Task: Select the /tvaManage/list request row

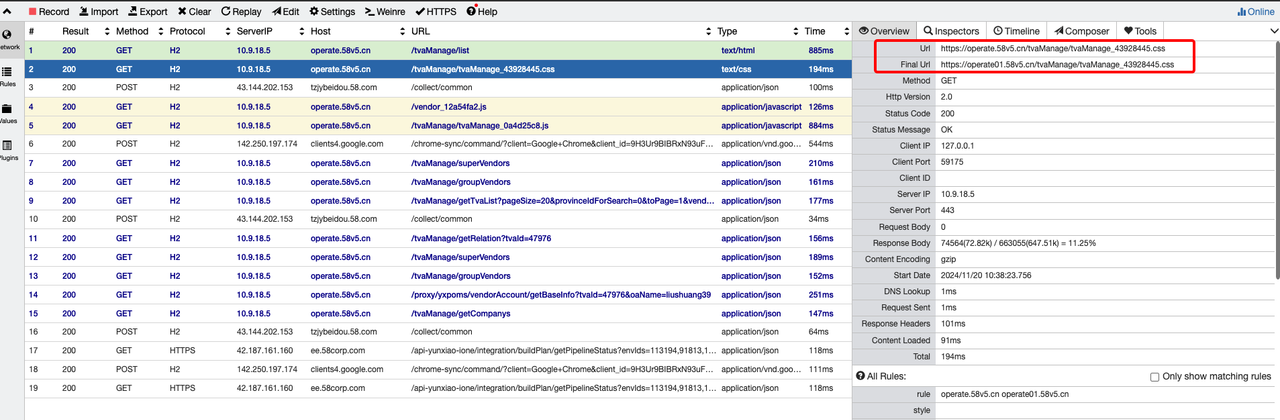Action: [x=437, y=49]
